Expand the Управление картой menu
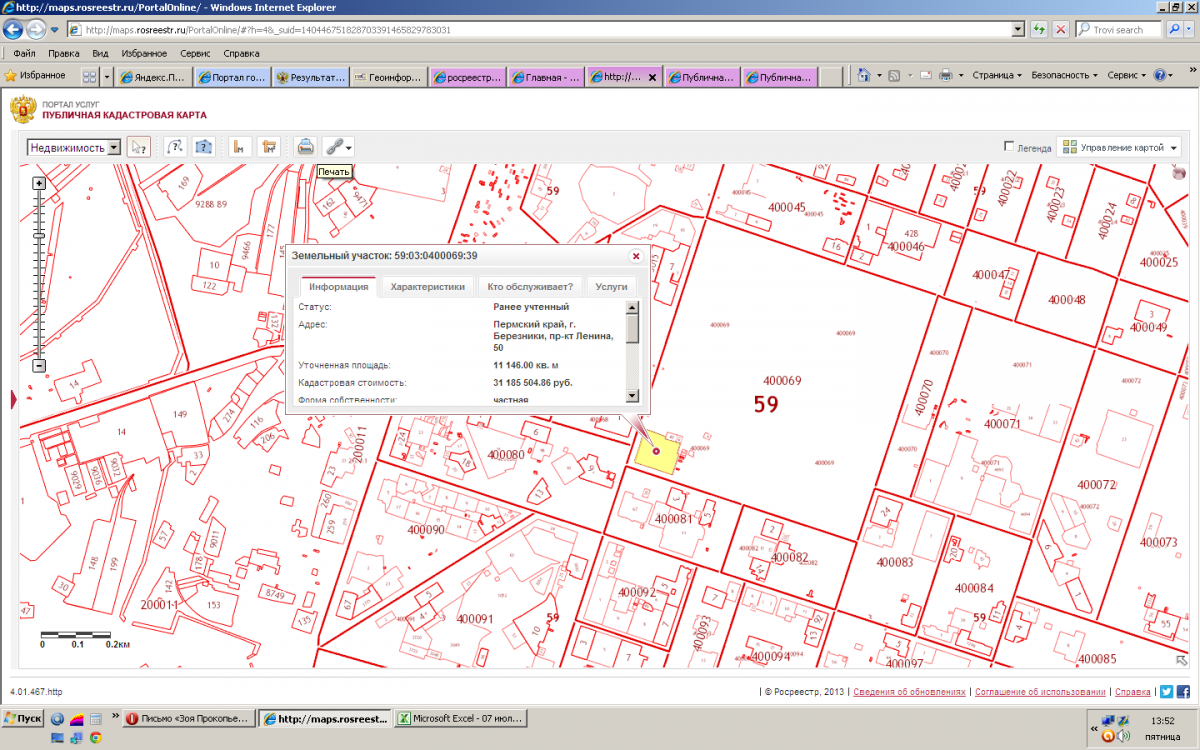 [1118, 147]
